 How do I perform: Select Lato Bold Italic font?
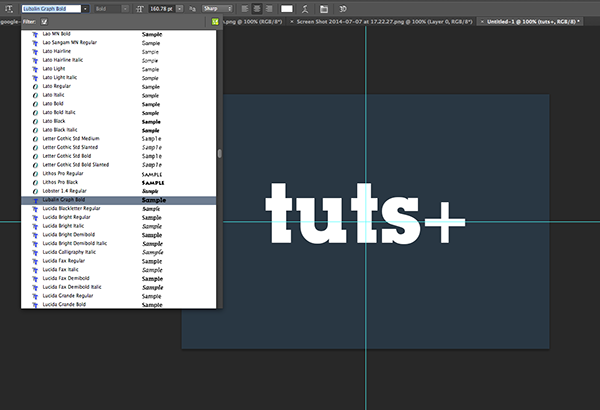pyautogui.click(x=119, y=113)
